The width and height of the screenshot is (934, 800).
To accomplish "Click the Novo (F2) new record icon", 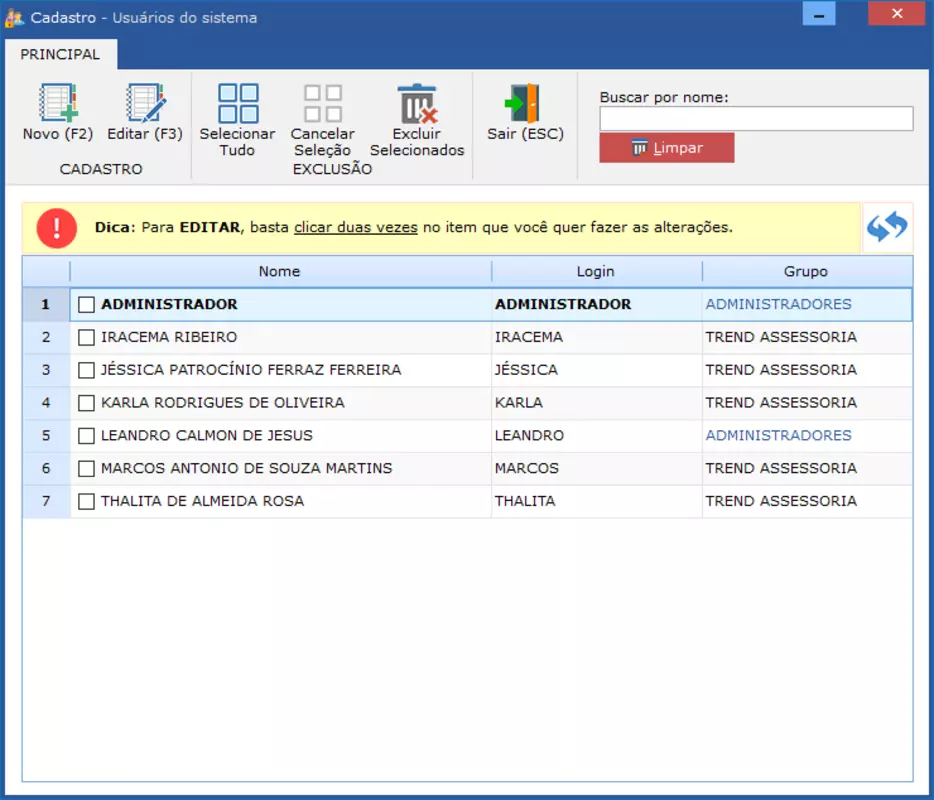I will (58, 102).
